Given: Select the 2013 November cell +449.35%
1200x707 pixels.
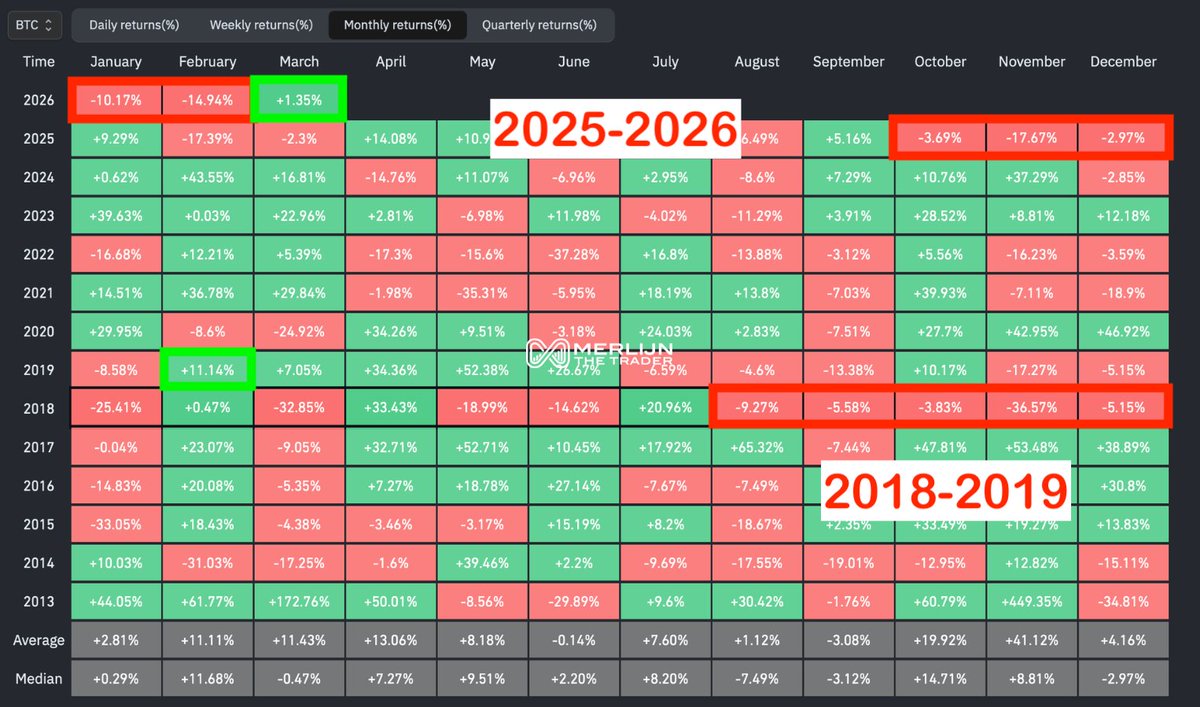Looking at the screenshot, I should (x=1032, y=602).
